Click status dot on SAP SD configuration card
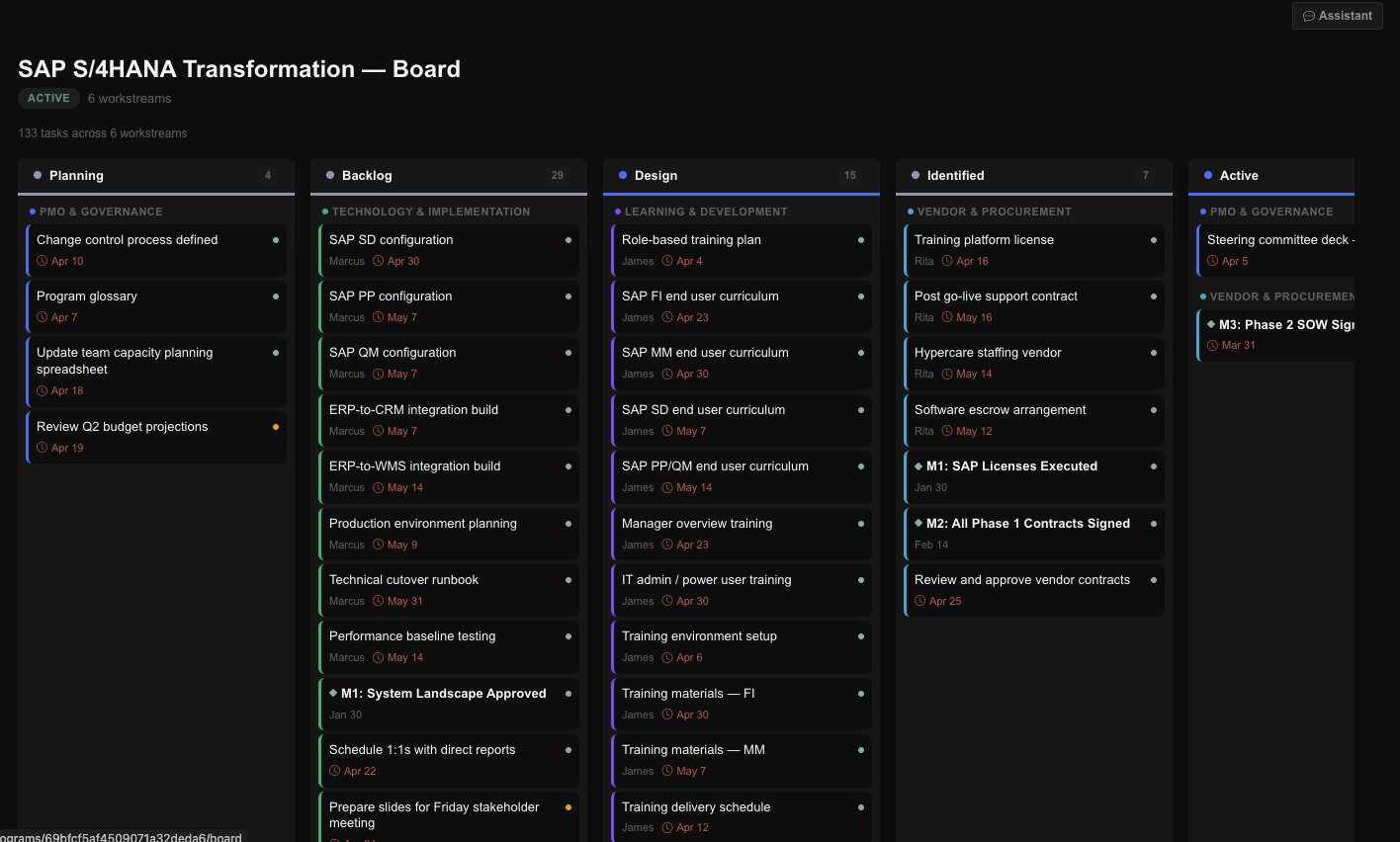The width and height of the screenshot is (1400, 842). coord(569,240)
